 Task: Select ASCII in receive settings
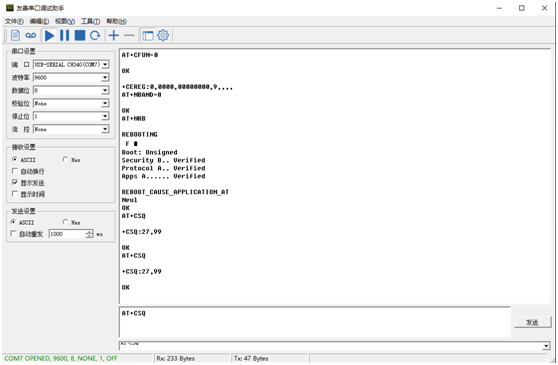(x=23, y=160)
